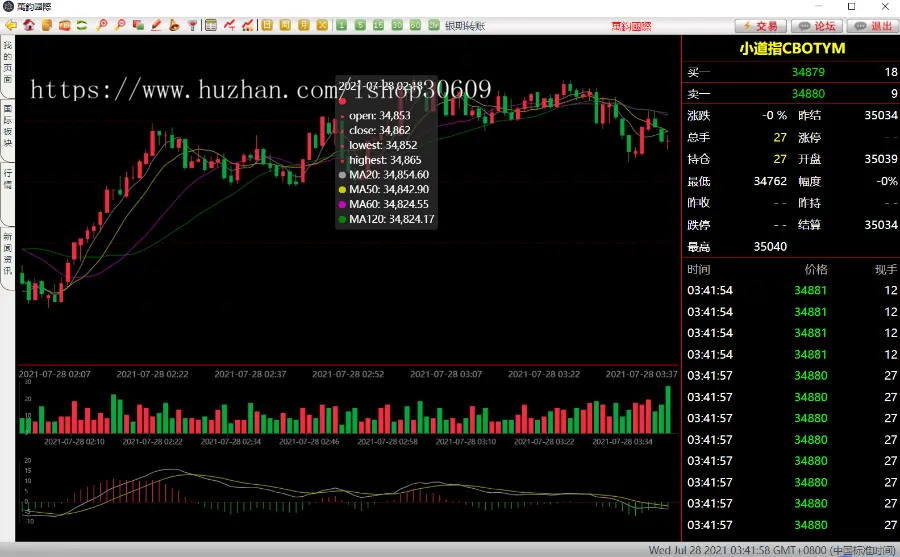Go to home via red house icon
The image size is (900, 557).
pos(29,25)
